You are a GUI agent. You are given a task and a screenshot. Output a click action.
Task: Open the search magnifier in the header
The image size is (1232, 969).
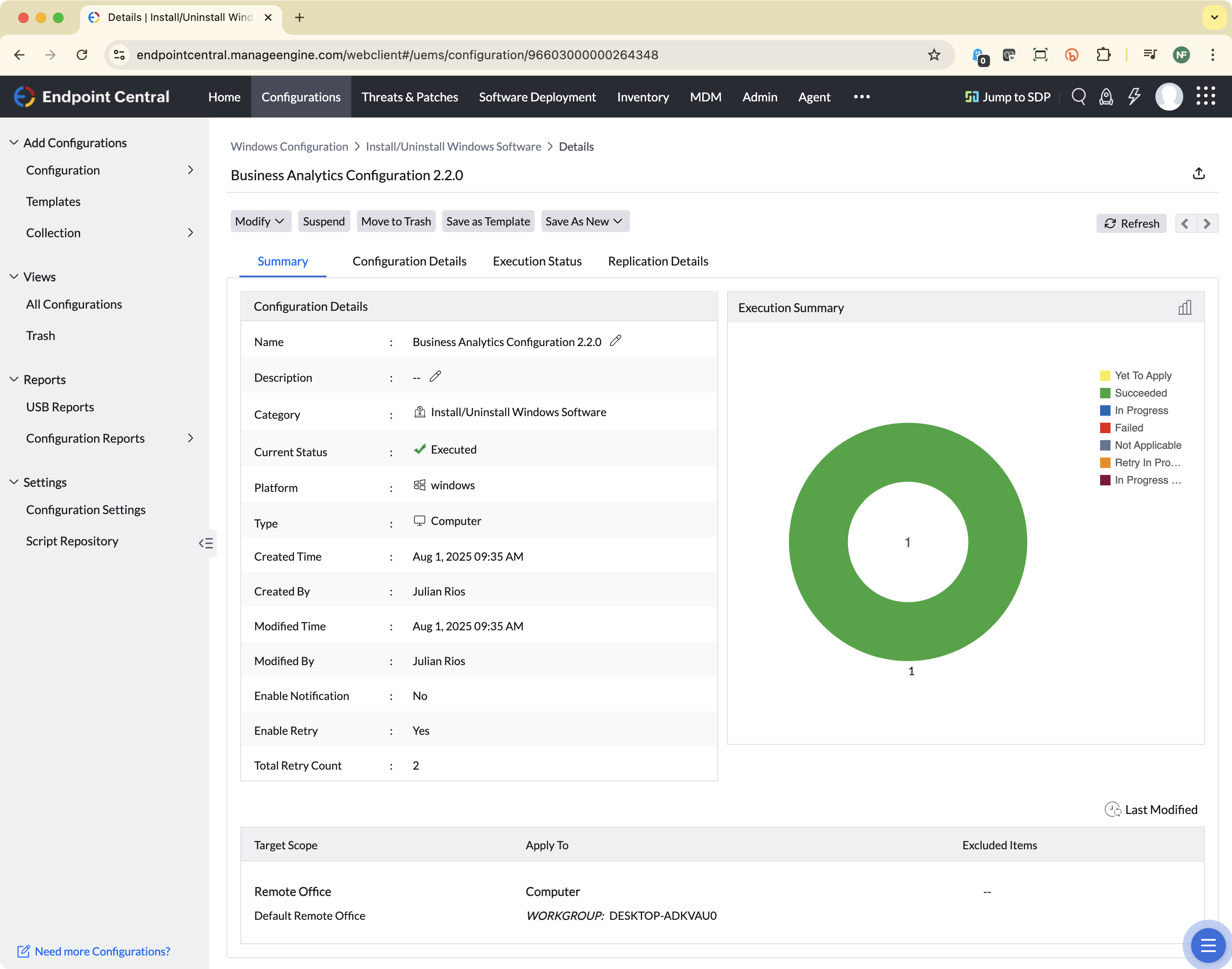[1078, 97]
